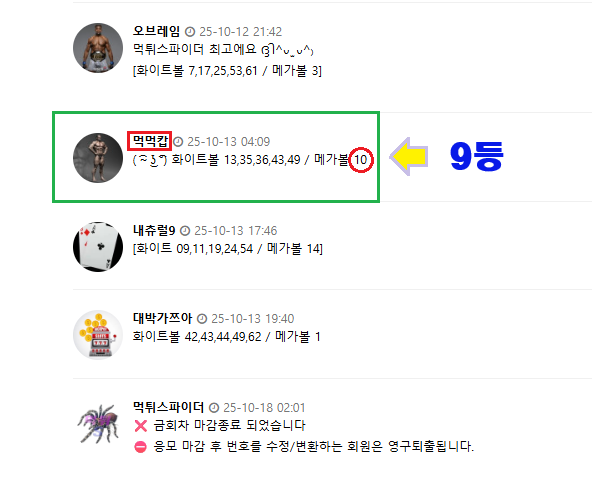Open 오브레임's boxer profile avatar
This screenshot has width=592, height=485.
pyautogui.click(x=98, y=48)
